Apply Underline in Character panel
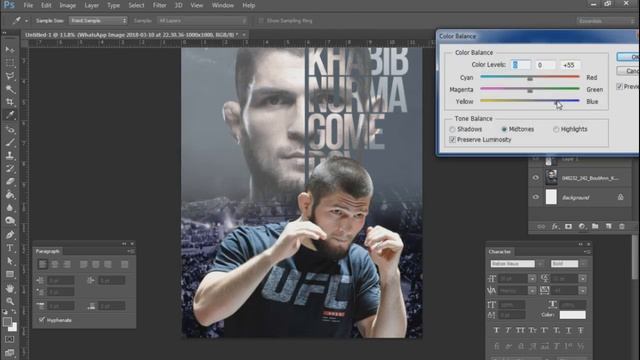 point(568,330)
